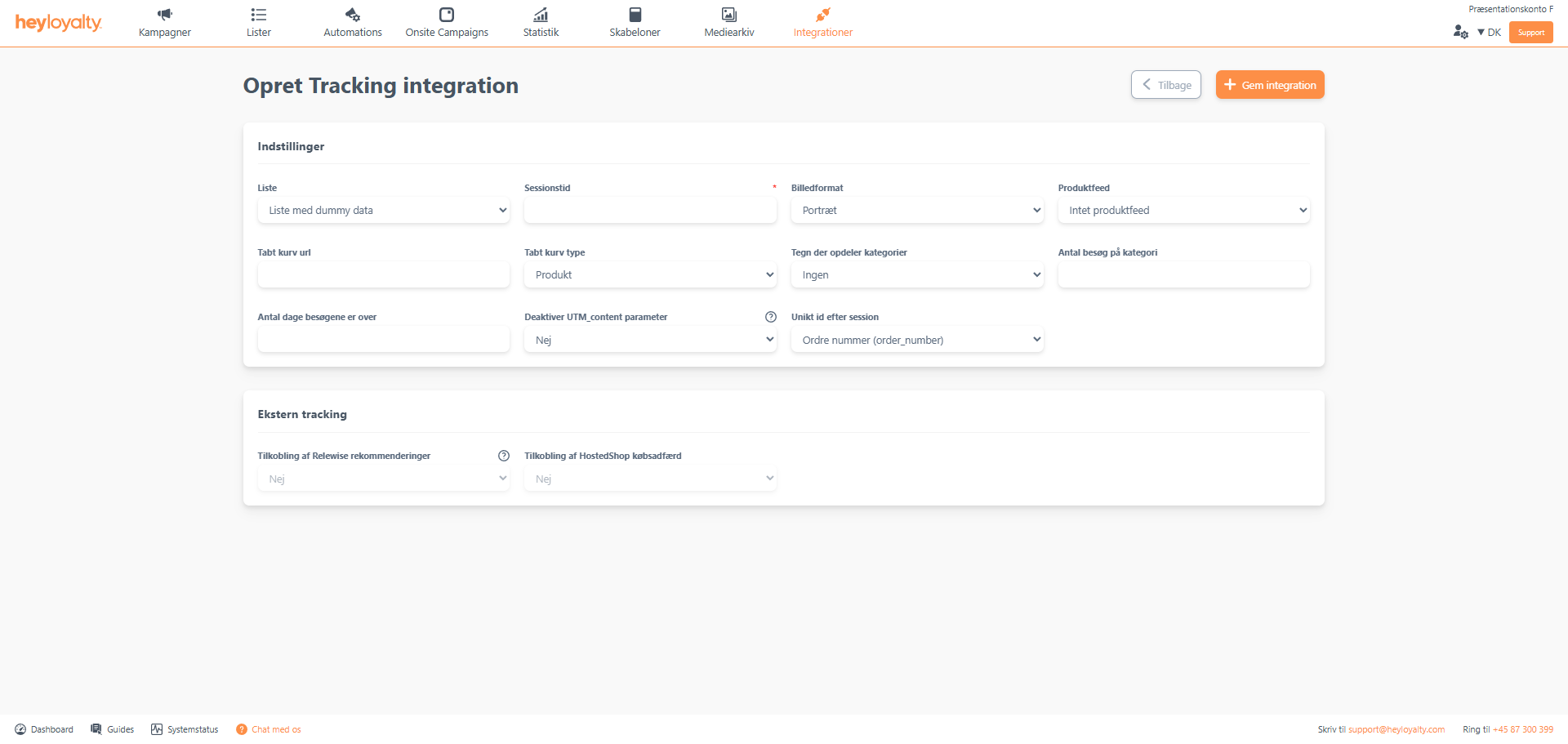Click Gem integration button
The height and width of the screenshot is (744, 1568).
(x=1269, y=85)
